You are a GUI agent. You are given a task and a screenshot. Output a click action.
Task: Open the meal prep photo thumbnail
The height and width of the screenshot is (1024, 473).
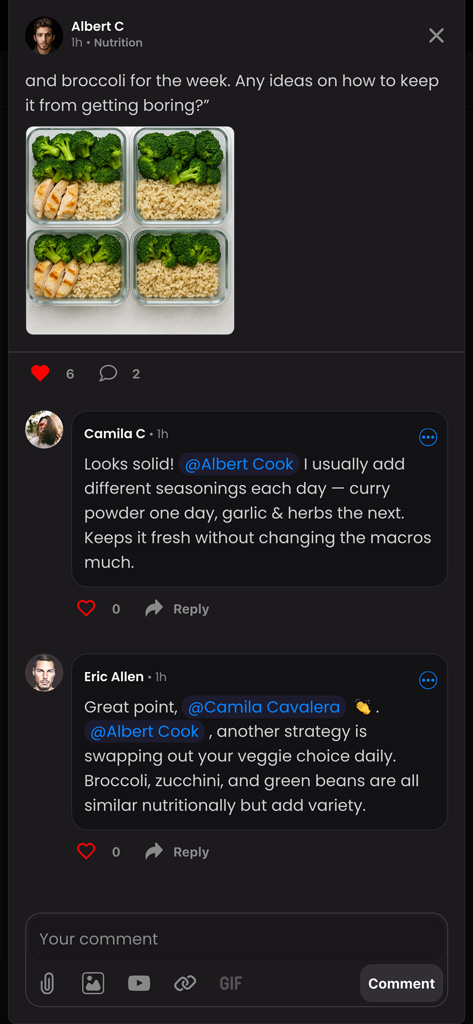pos(130,231)
